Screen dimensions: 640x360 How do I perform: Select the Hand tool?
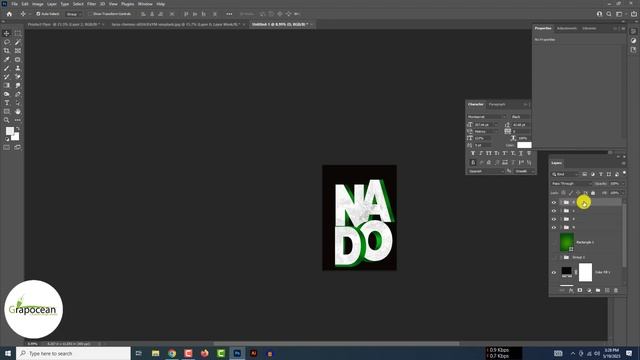pyautogui.click(x=18, y=111)
